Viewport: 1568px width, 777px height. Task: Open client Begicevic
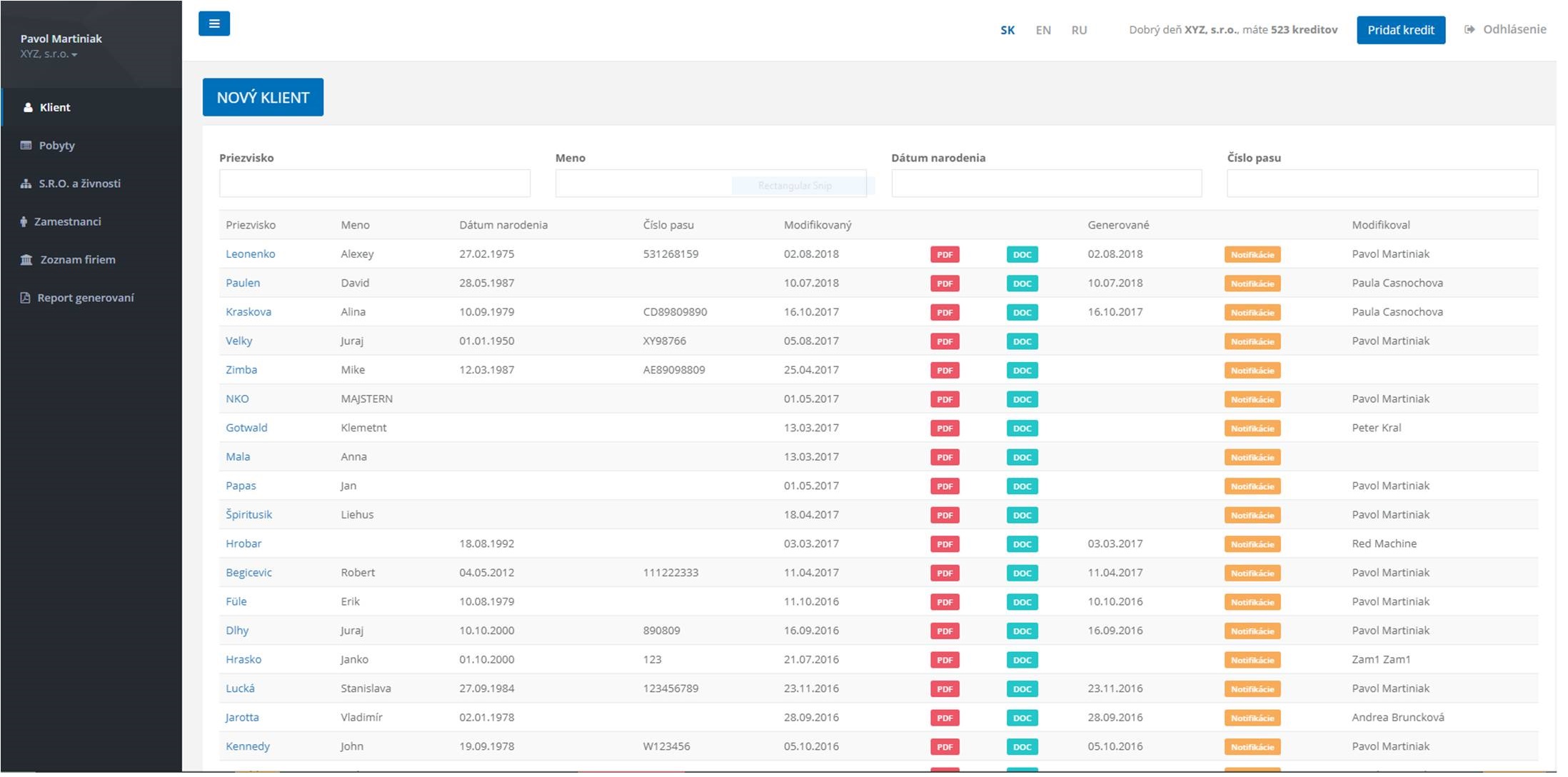(x=248, y=573)
